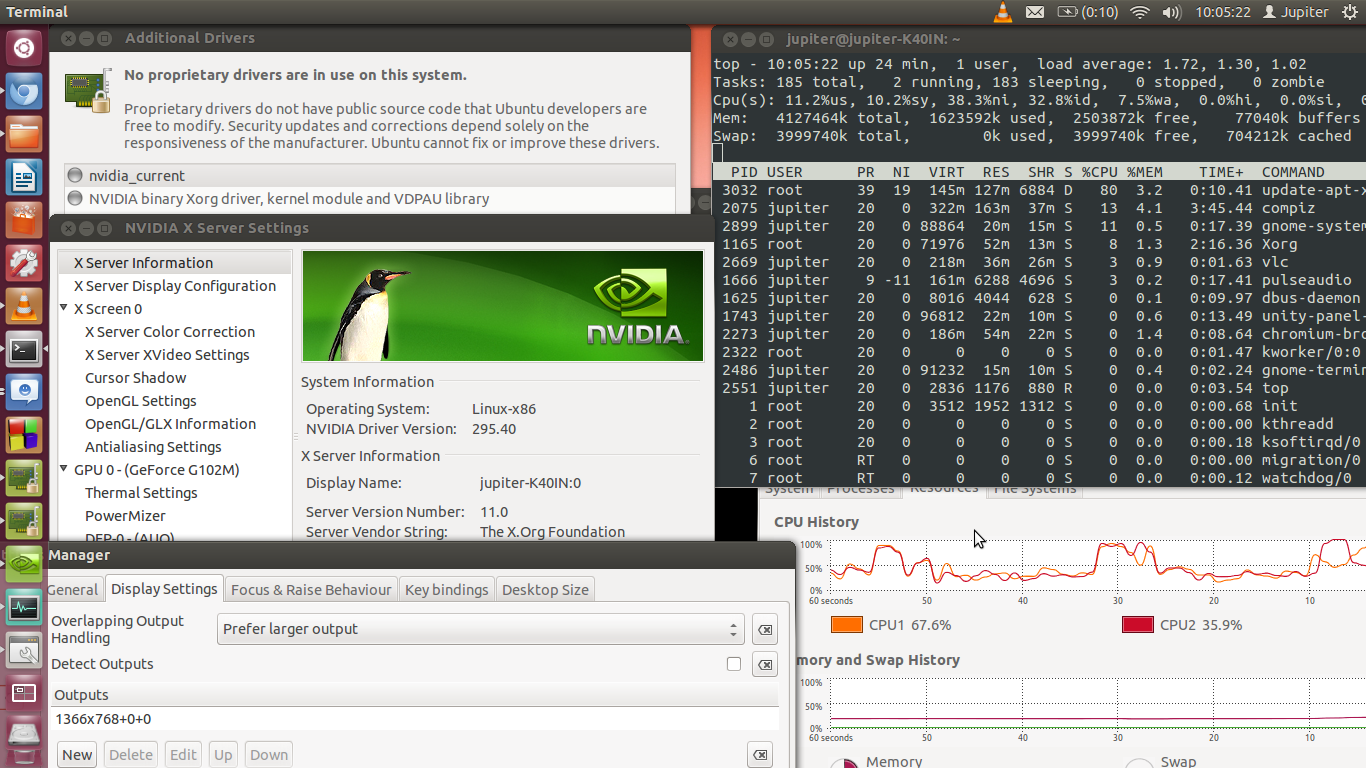Switch to Terminal via launcher icon
Image resolution: width=1366 pixels, height=768 pixels.
coord(24,350)
